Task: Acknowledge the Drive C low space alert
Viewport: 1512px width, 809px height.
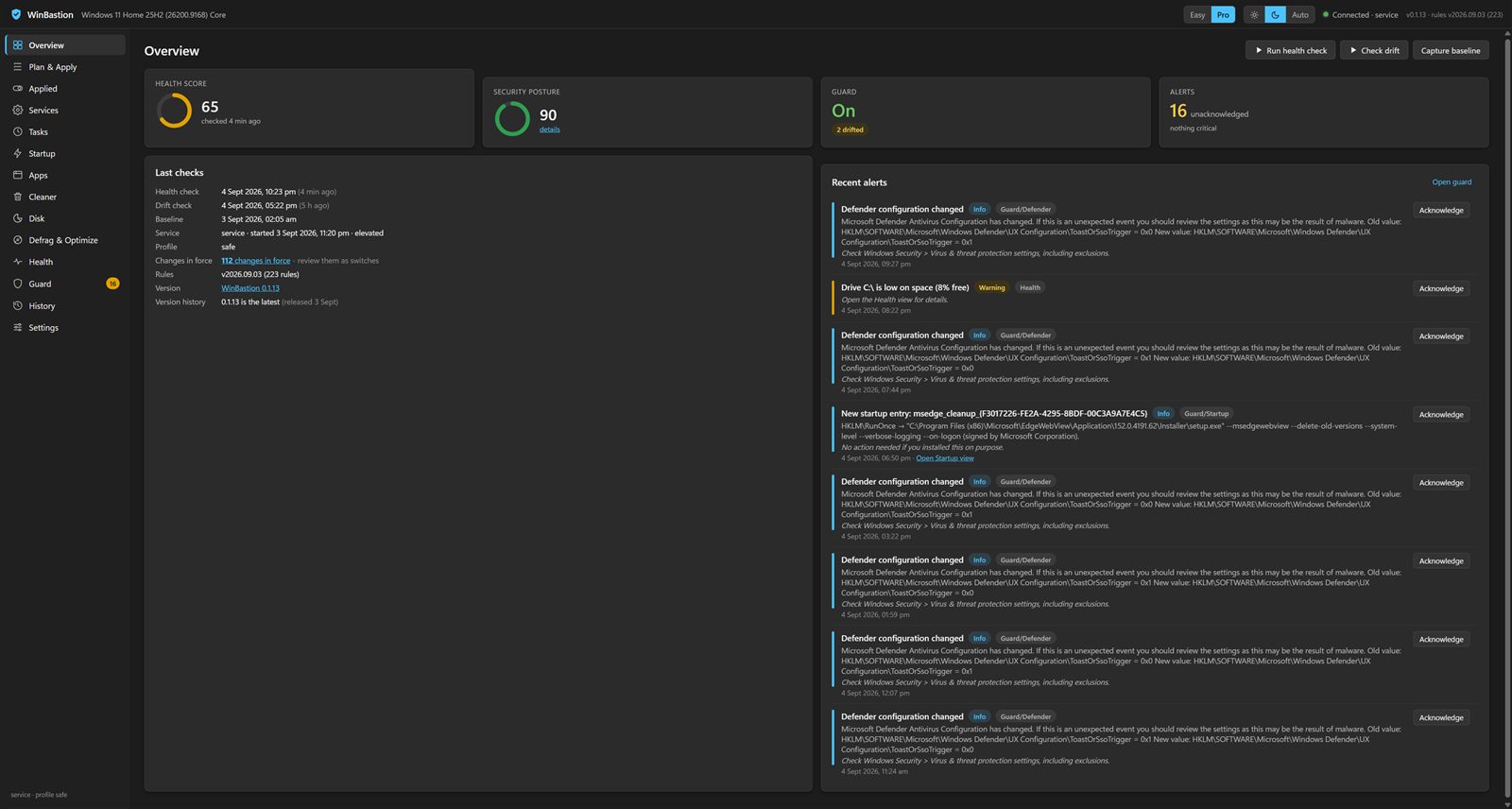Action: click(x=1441, y=288)
